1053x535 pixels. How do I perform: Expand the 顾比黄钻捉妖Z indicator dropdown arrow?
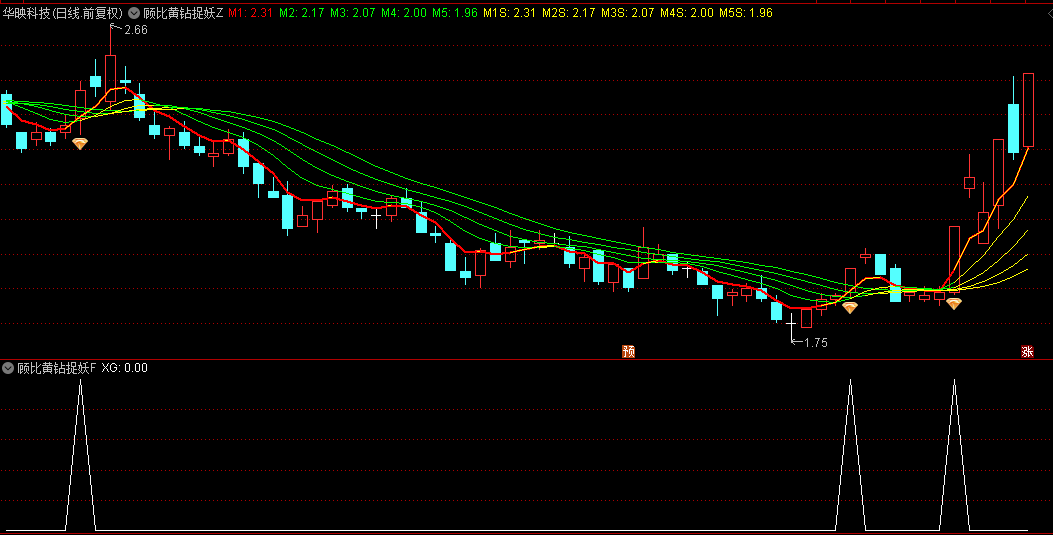(x=134, y=13)
